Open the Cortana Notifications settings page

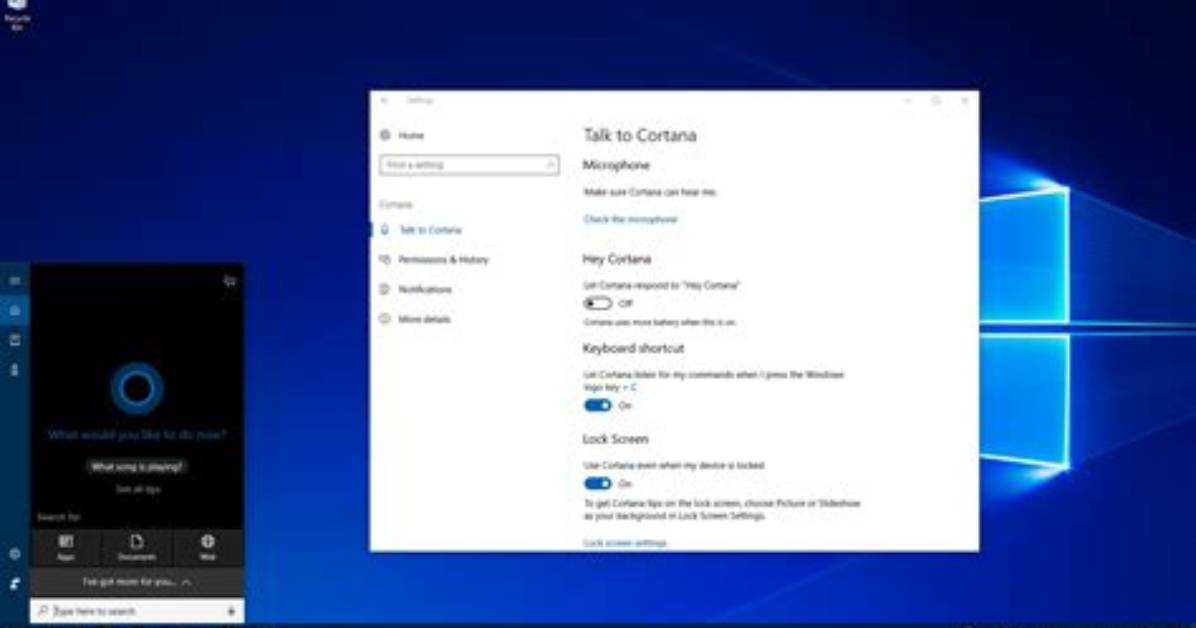[416, 289]
